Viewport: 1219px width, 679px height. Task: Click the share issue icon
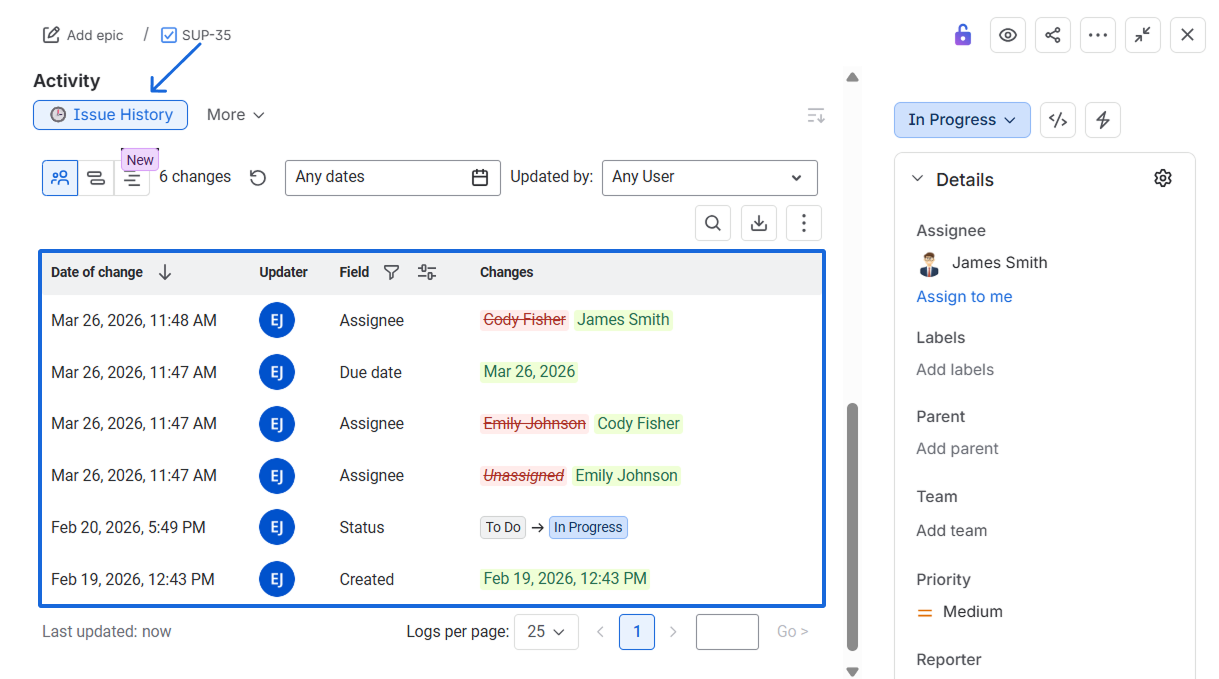click(x=1053, y=35)
